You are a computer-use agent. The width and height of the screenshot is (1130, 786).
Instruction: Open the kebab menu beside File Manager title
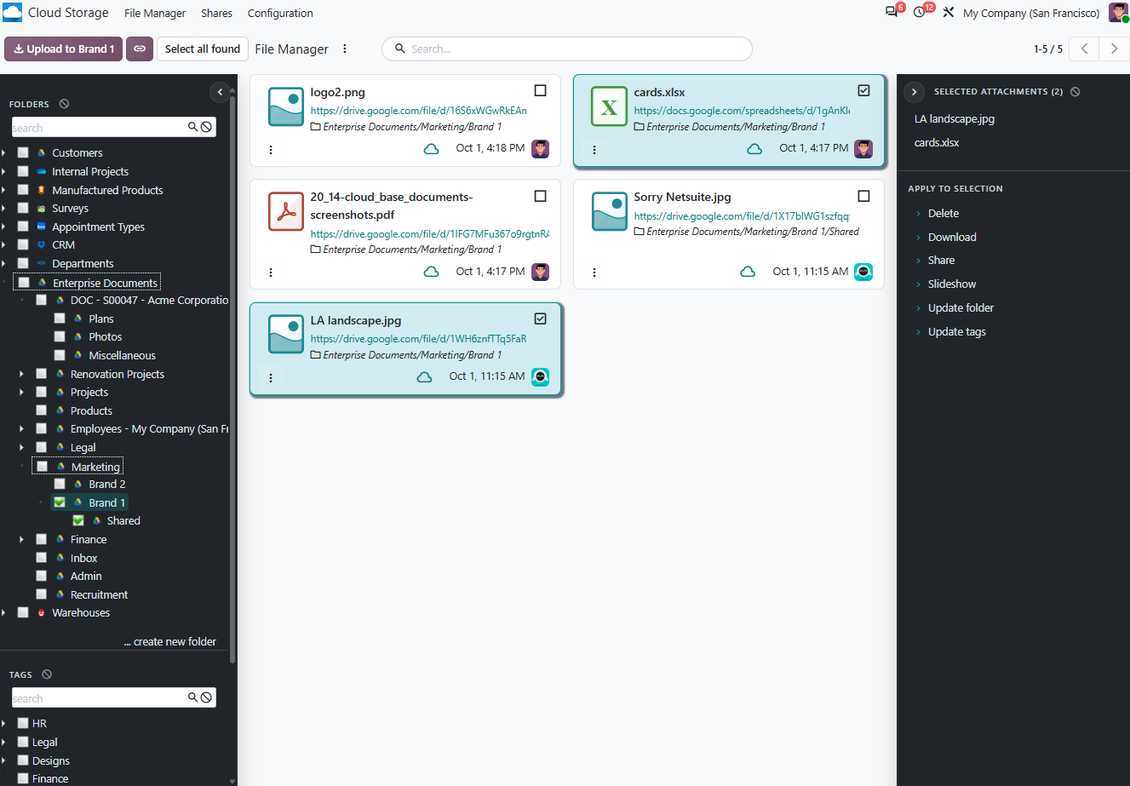344,49
